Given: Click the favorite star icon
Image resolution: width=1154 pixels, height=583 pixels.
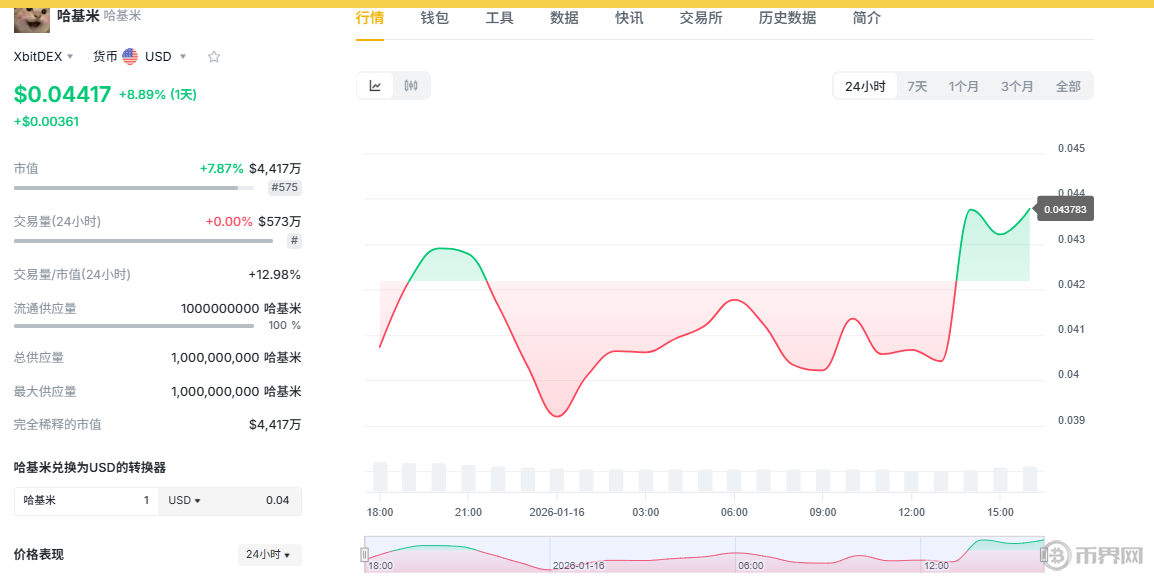Looking at the screenshot, I should point(213,57).
